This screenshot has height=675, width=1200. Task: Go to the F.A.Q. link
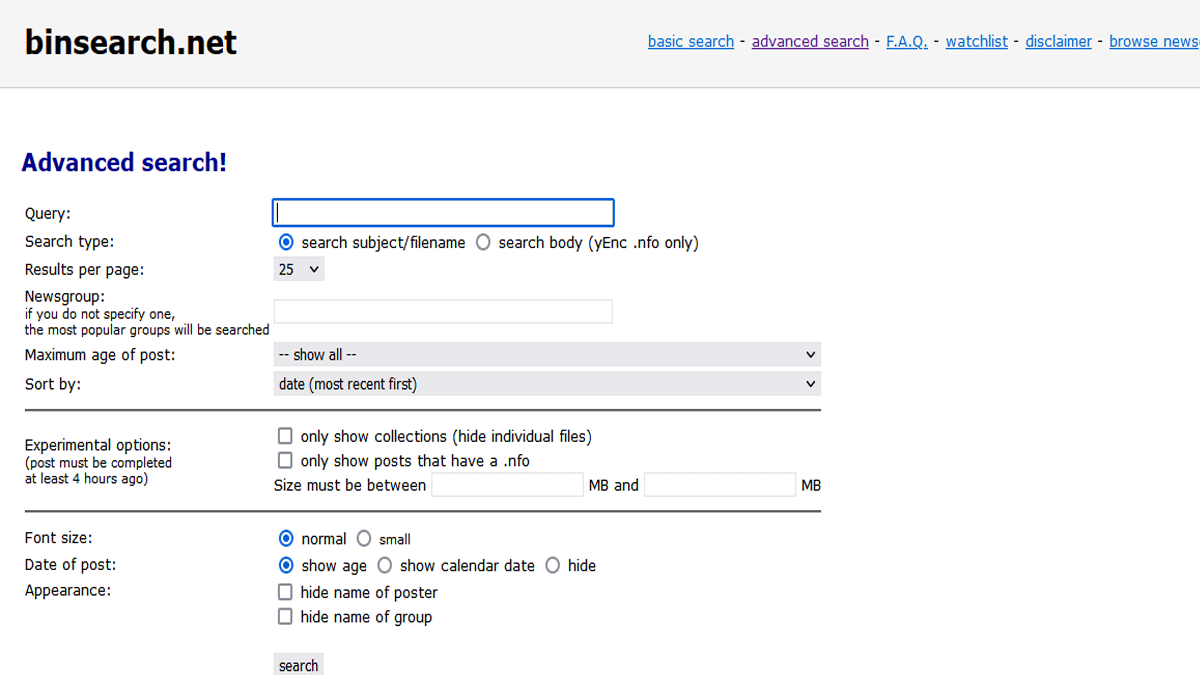pos(907,41)
